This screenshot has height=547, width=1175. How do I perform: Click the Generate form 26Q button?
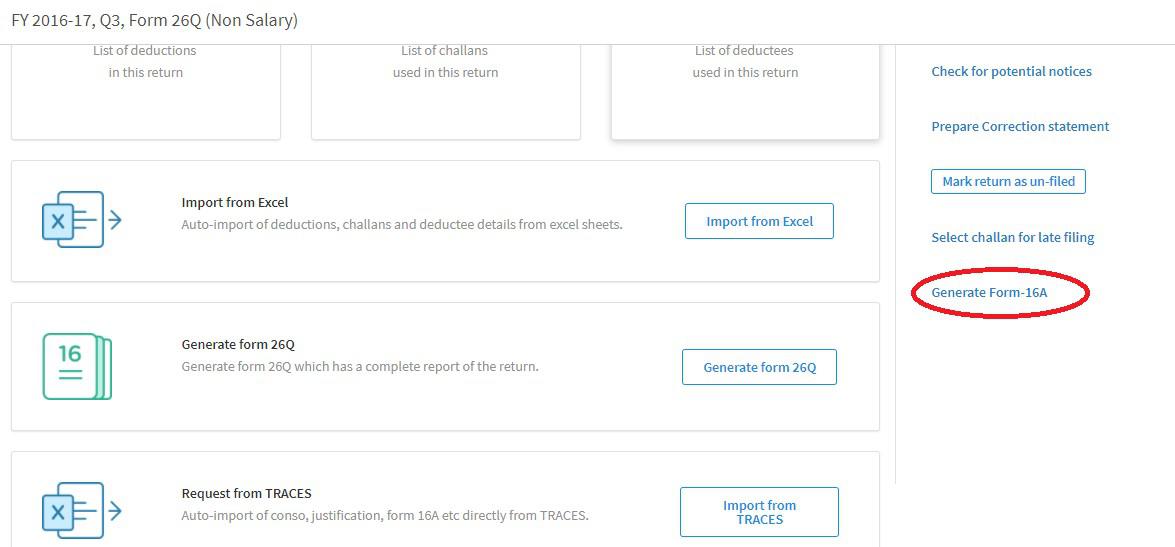coord(759,367)
